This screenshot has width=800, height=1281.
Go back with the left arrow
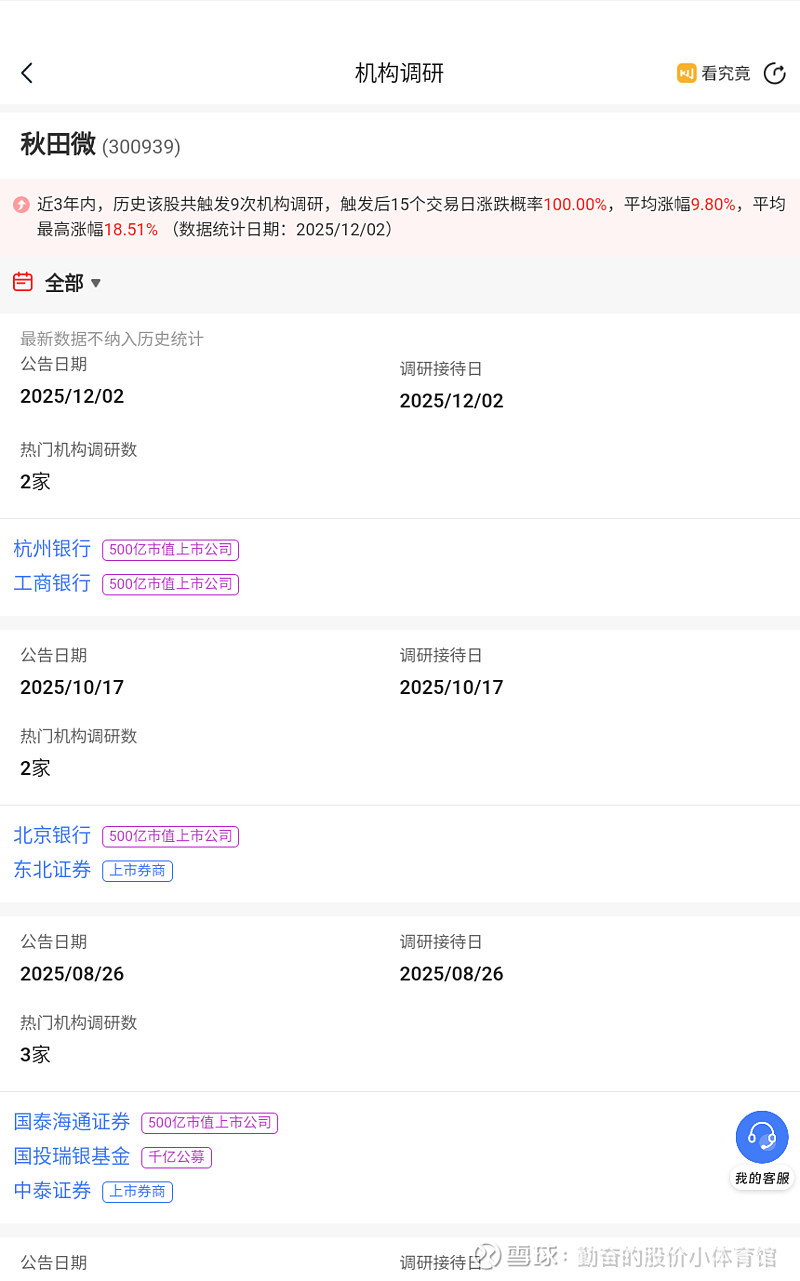pos(27,73)
